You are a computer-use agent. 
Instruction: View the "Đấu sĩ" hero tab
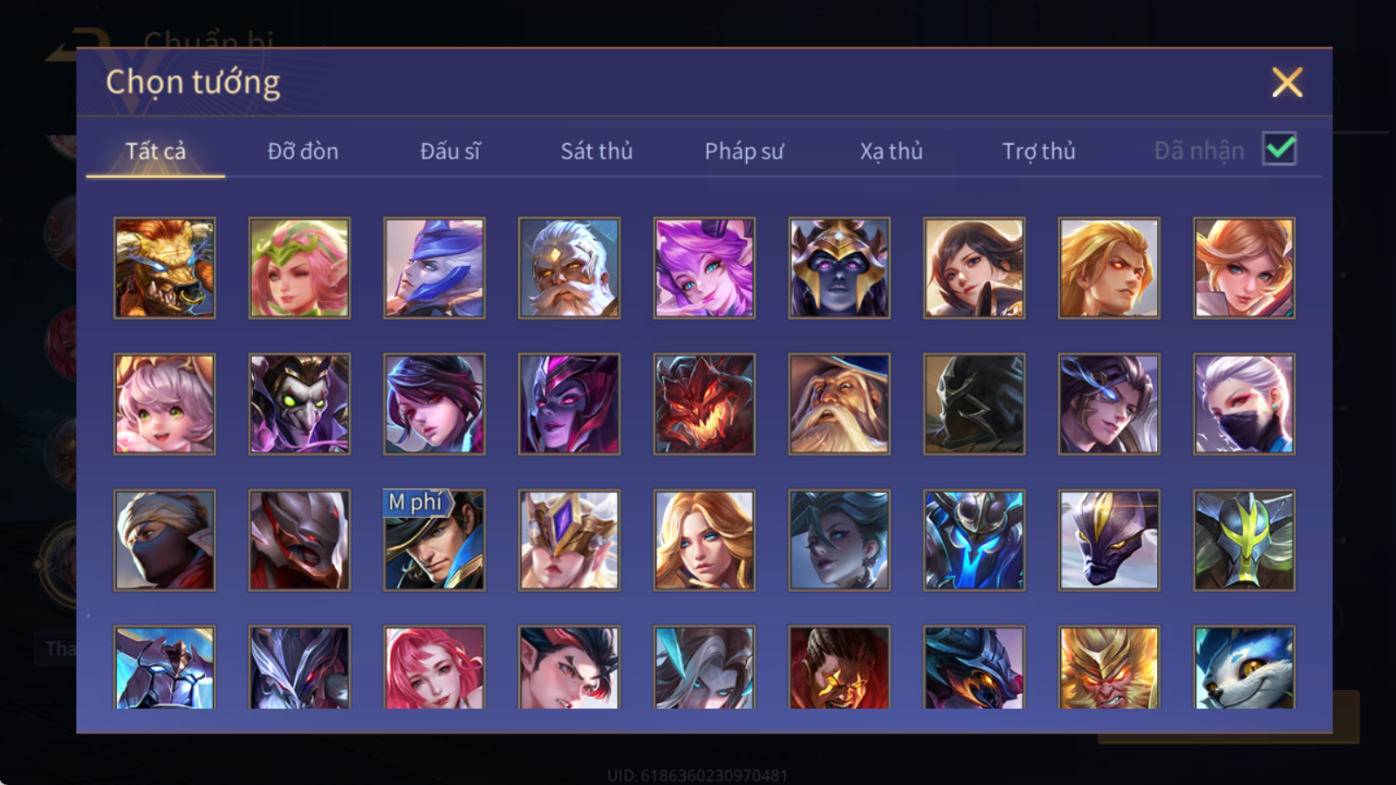450,151
